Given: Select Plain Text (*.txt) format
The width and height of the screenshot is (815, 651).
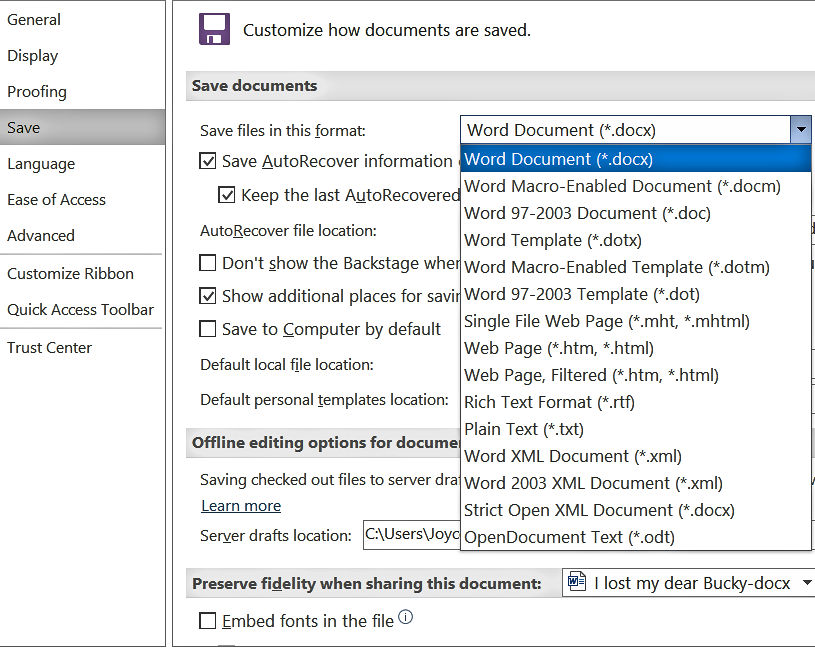Looking at the screenshot, I should 524,429.
